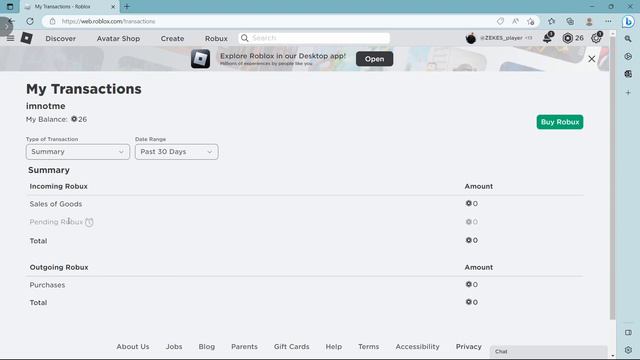Open the Blog footer link
640x360 pixels.
click(207, 347)
